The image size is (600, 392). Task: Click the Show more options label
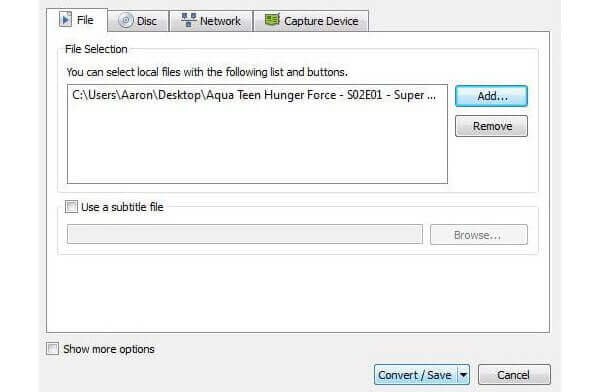(x=109, y=349)
